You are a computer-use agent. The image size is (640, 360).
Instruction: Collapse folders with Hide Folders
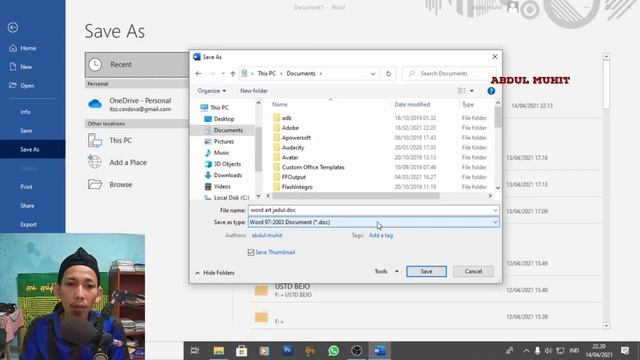pos(215,273)
